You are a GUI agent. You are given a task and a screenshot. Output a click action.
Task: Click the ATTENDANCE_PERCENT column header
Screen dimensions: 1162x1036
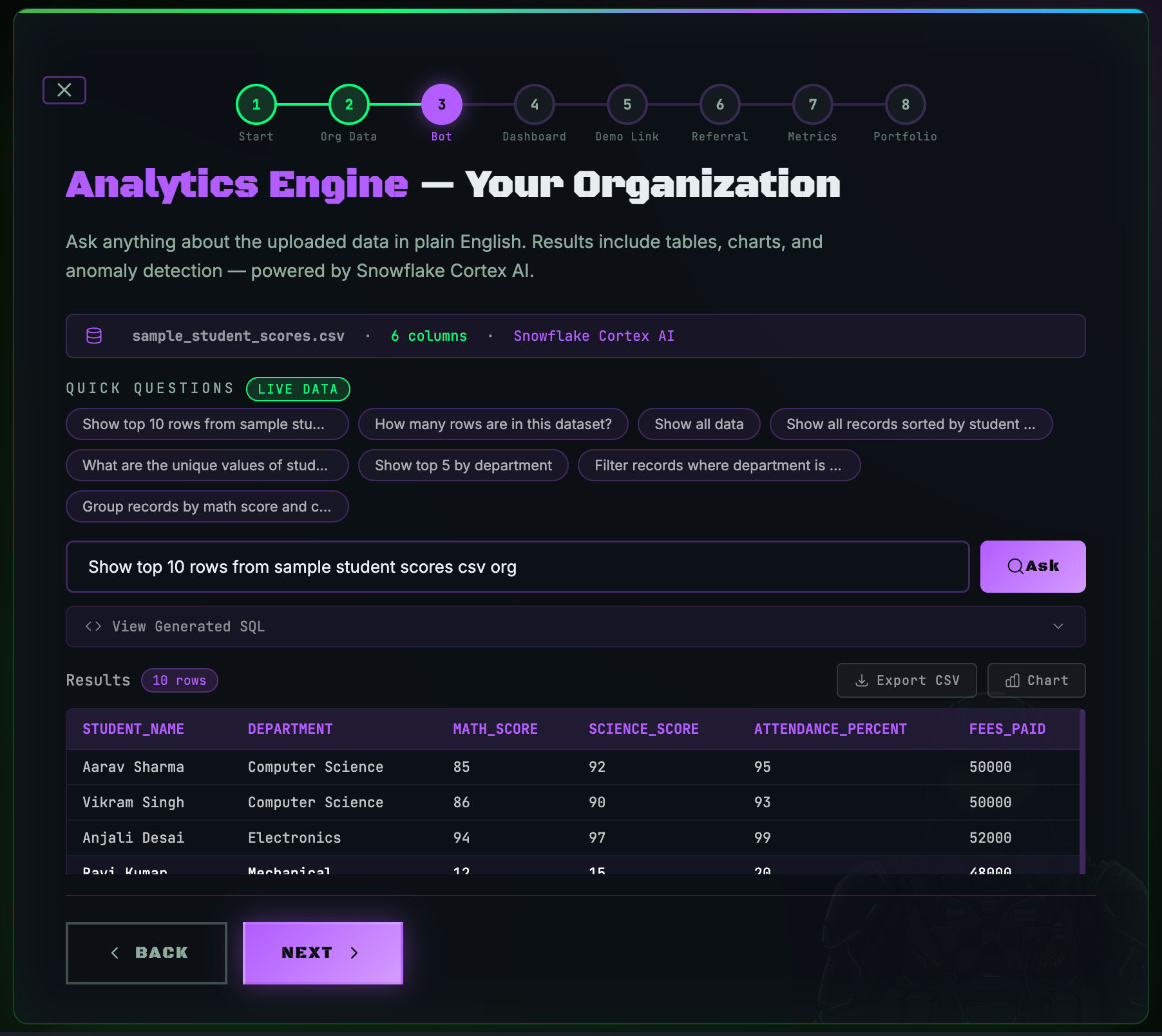tap(830, 729)
